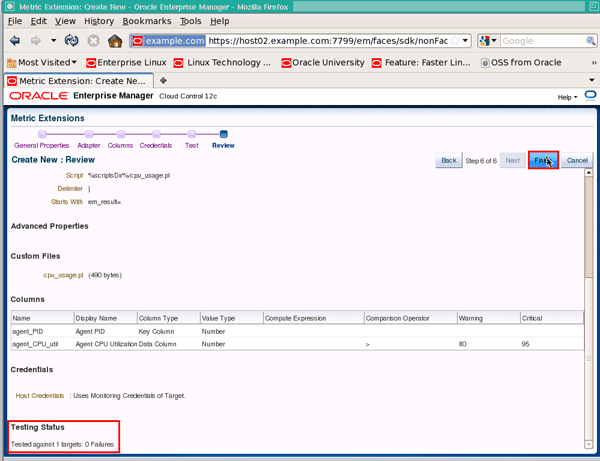Focus the URL address field
The height and width of the screenshot is (461, 600).
click(328, 41)
